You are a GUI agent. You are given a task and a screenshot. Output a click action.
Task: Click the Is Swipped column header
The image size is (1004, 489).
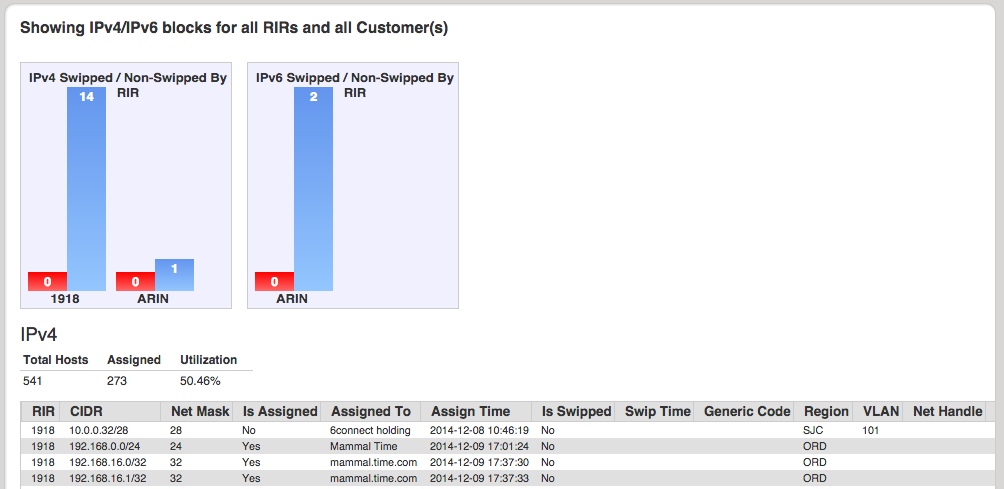tap(574, 412)
